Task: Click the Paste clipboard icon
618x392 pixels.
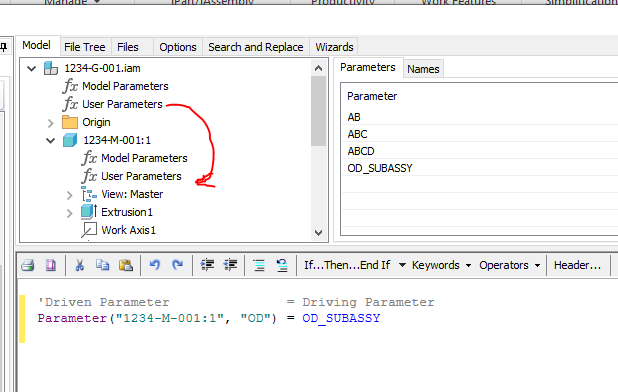Action: [x=125, y=265]
